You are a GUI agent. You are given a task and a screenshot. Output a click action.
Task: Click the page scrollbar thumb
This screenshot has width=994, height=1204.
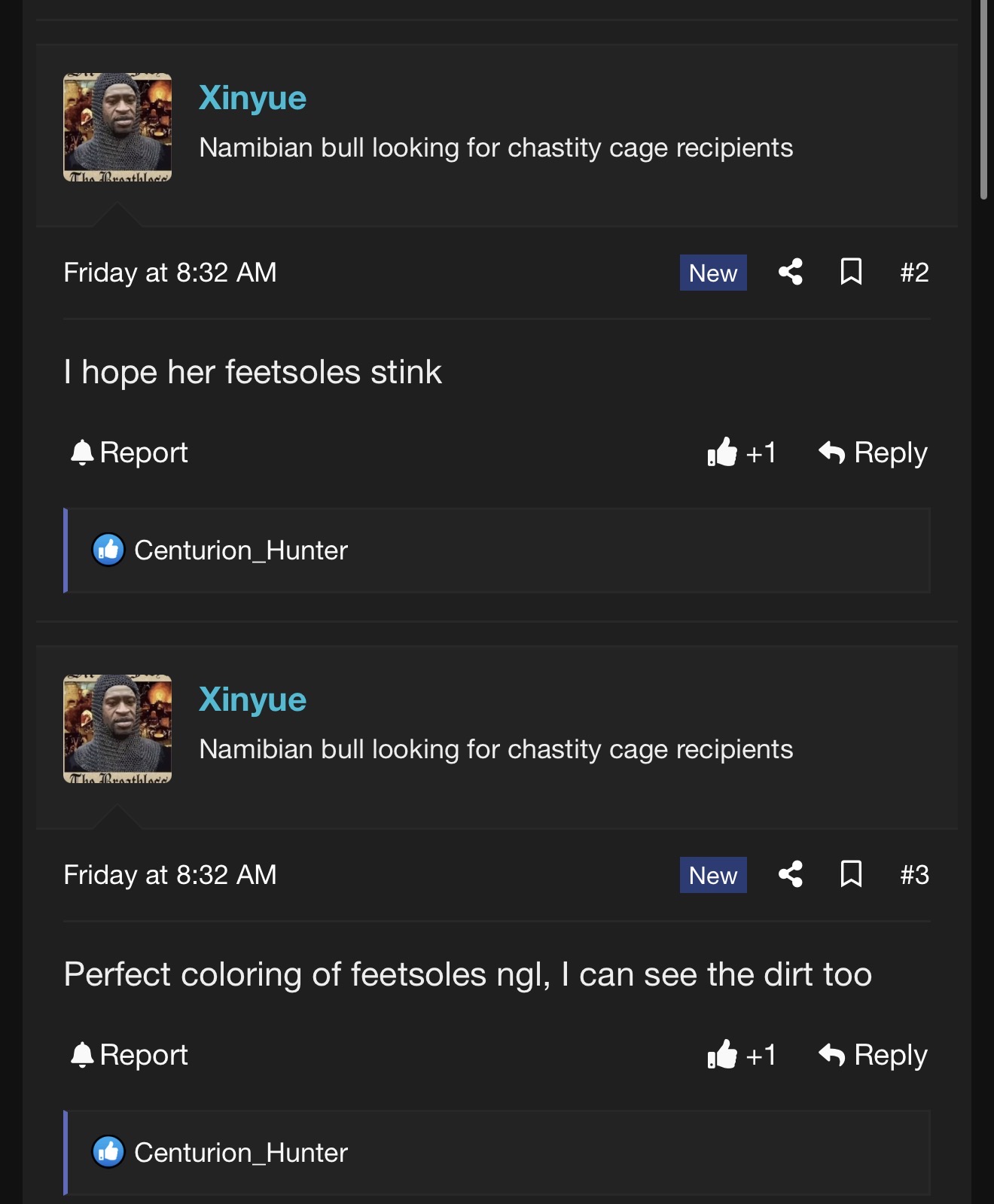pyautogui.click(x=983, y=98)
